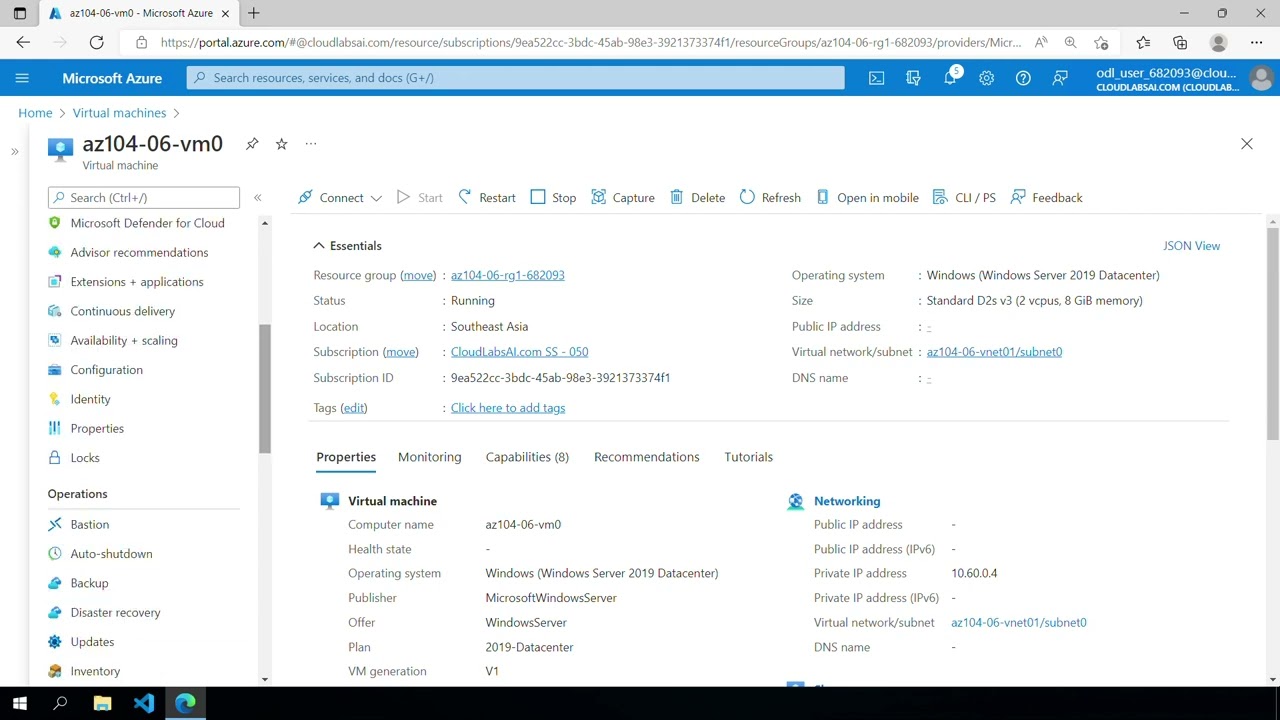
Task: Delete the virtual machine
Action: point(698,198)
